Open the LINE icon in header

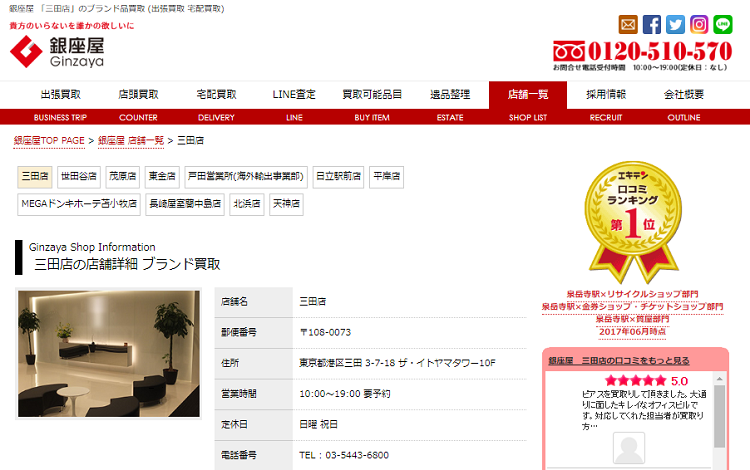723,24
